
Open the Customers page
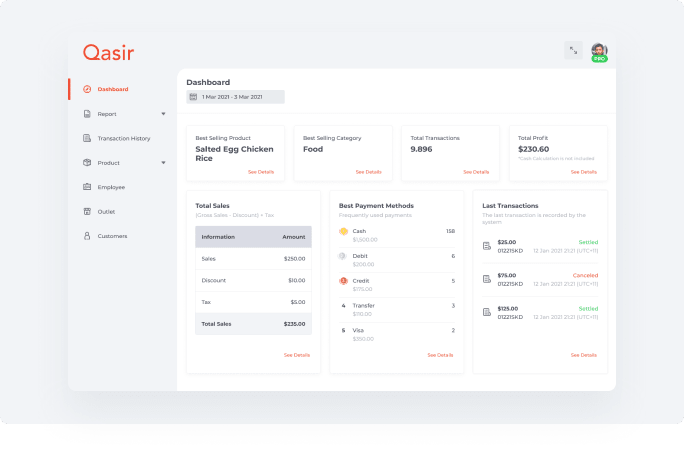point(113,236)
